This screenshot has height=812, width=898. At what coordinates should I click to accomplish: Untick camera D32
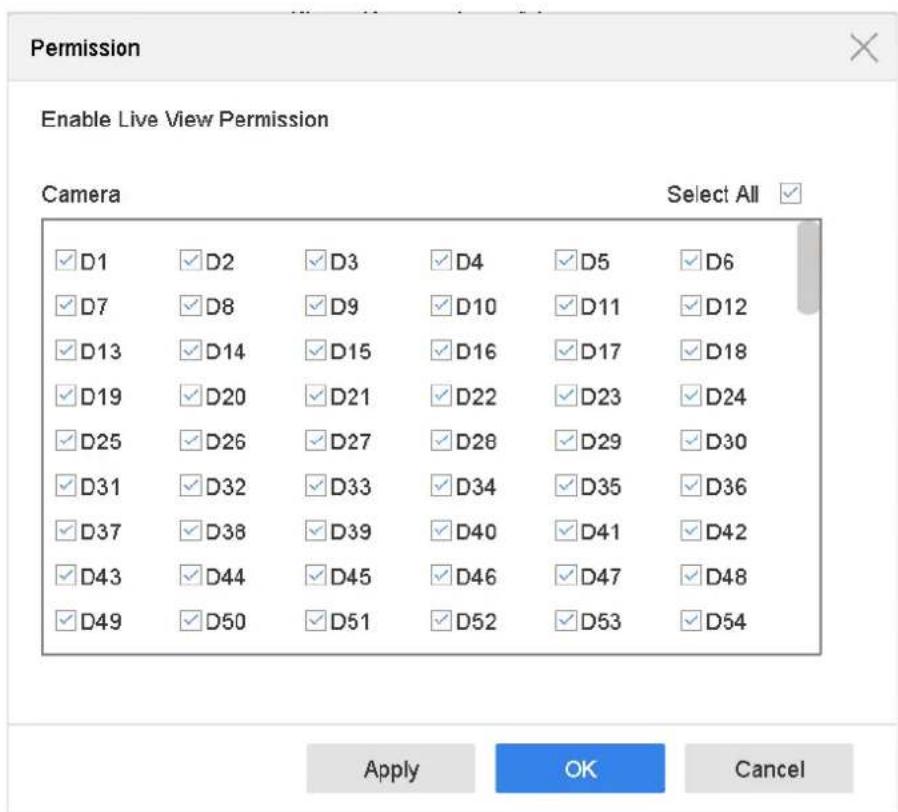point(190,486)
